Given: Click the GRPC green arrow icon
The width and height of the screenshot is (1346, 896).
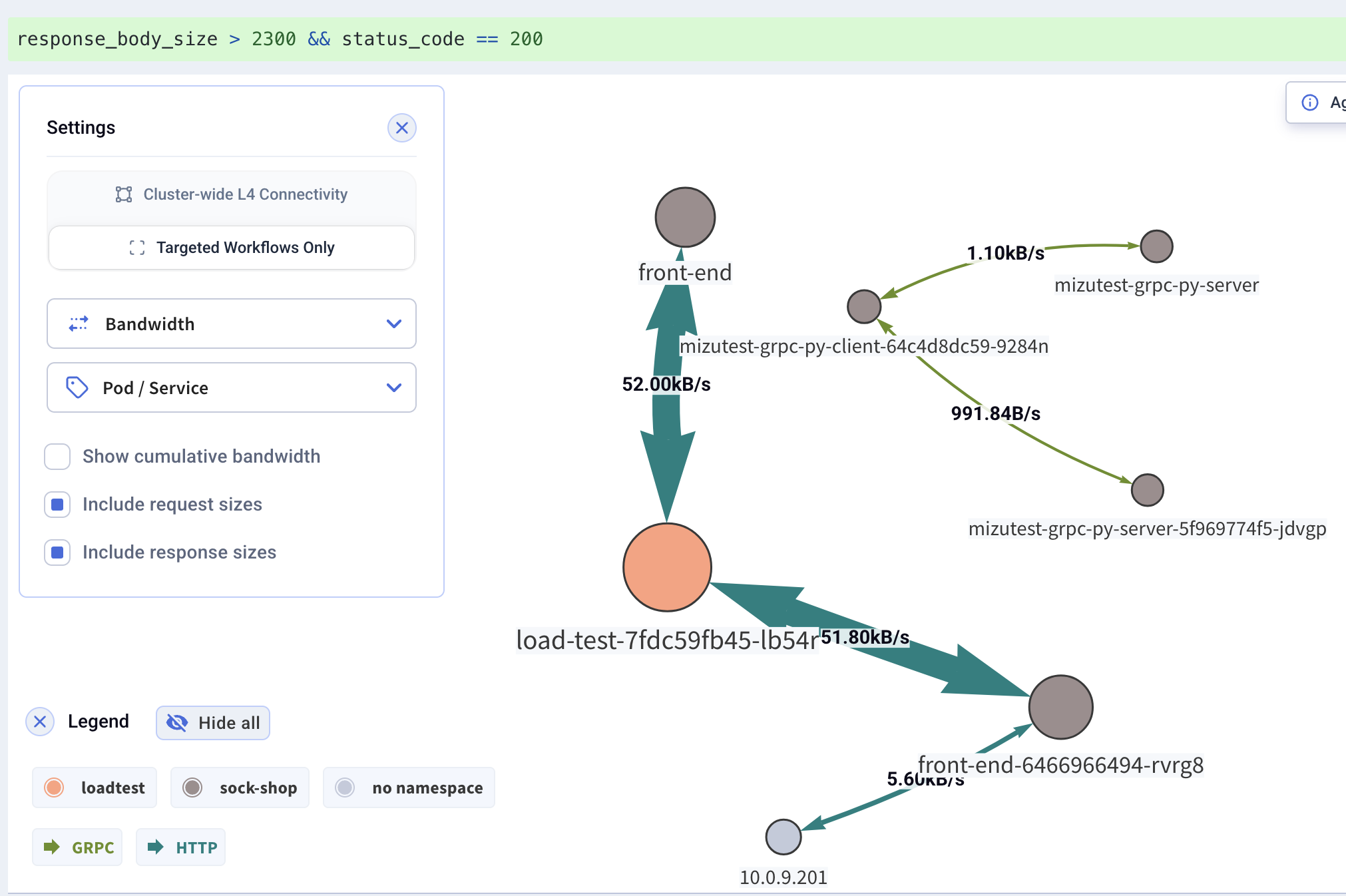Looking at the screenshot, I should coord(53,847).
